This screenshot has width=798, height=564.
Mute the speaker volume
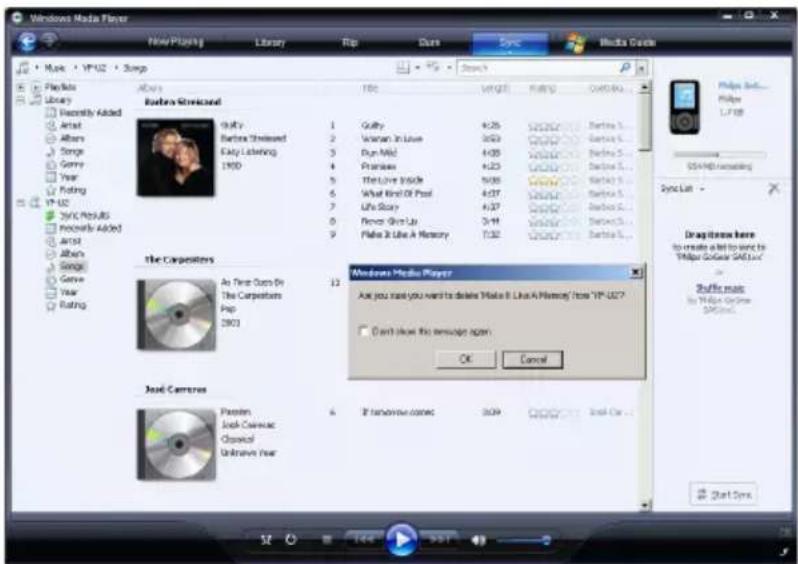(478, 540)
